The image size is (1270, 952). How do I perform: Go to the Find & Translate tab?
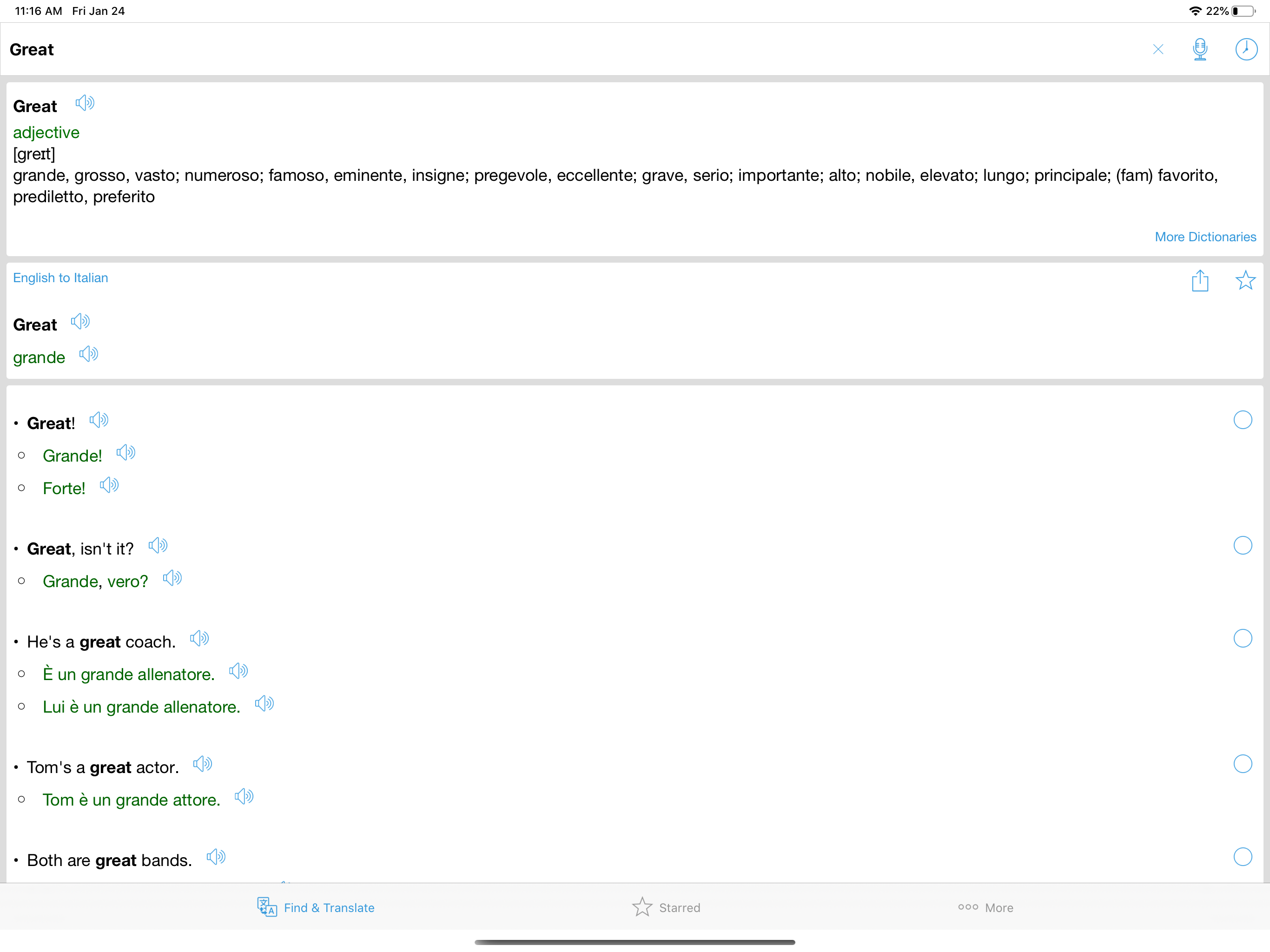click(316, 907)
